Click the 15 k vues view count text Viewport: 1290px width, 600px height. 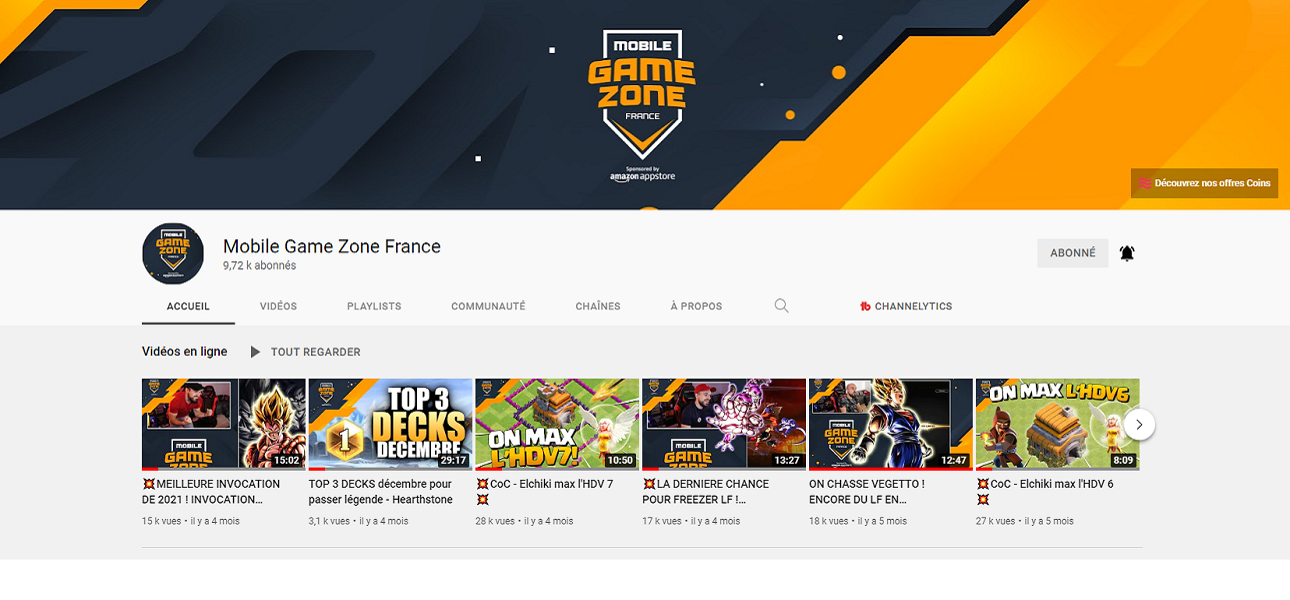tap(162, 521)
